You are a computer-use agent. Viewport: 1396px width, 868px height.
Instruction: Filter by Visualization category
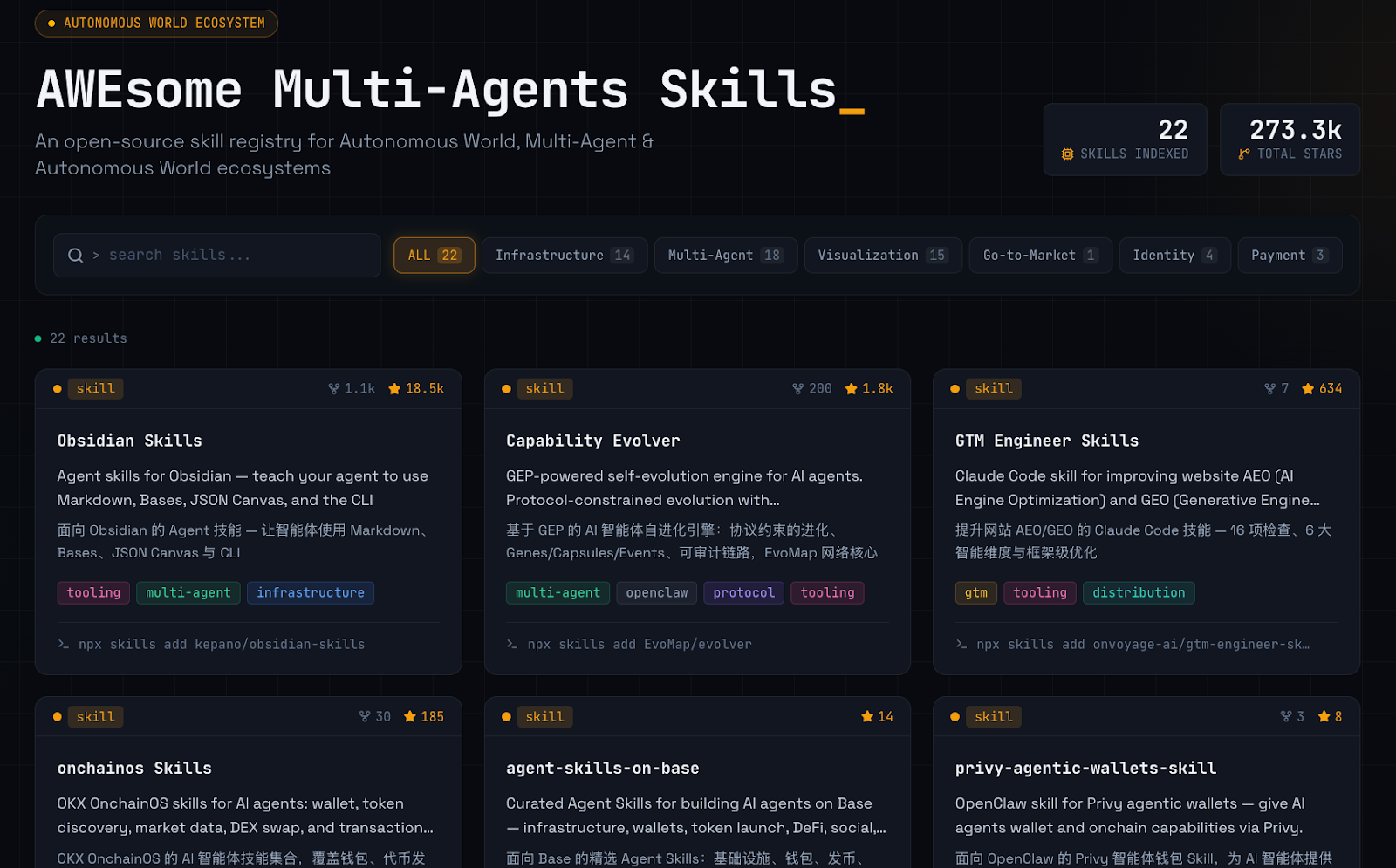pos(883,256)
